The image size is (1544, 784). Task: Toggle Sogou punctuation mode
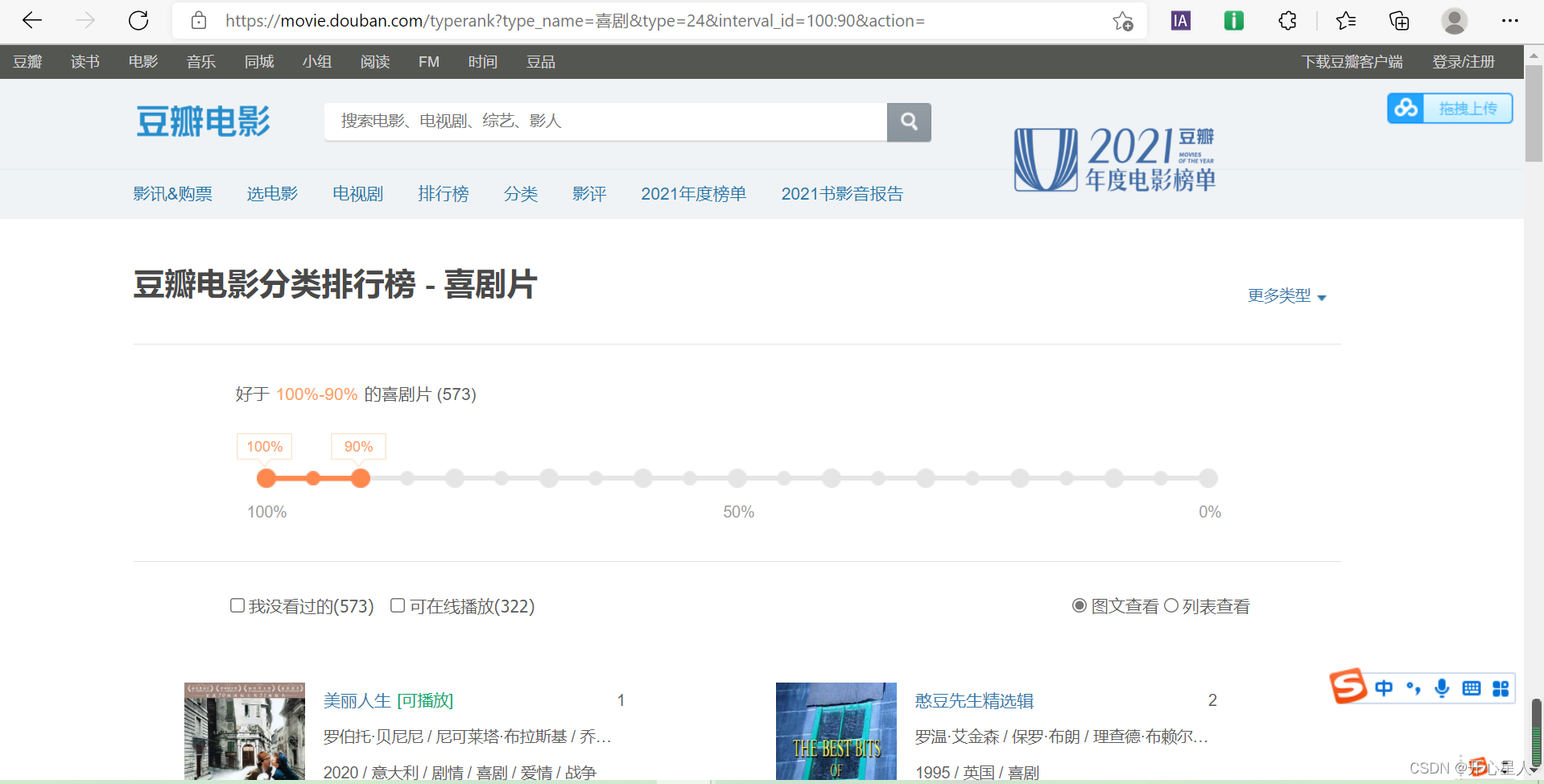coord(1414,688)
